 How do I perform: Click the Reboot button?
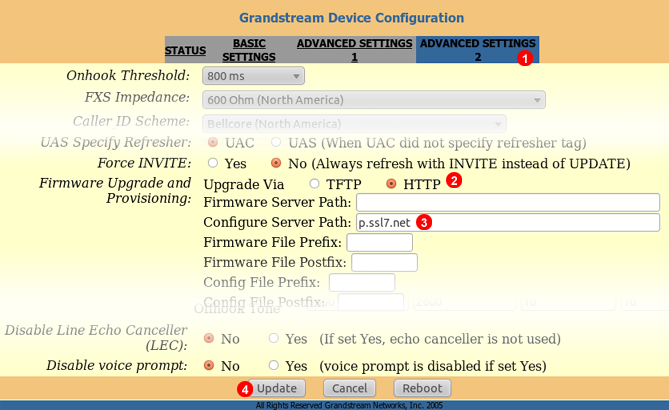422,388
